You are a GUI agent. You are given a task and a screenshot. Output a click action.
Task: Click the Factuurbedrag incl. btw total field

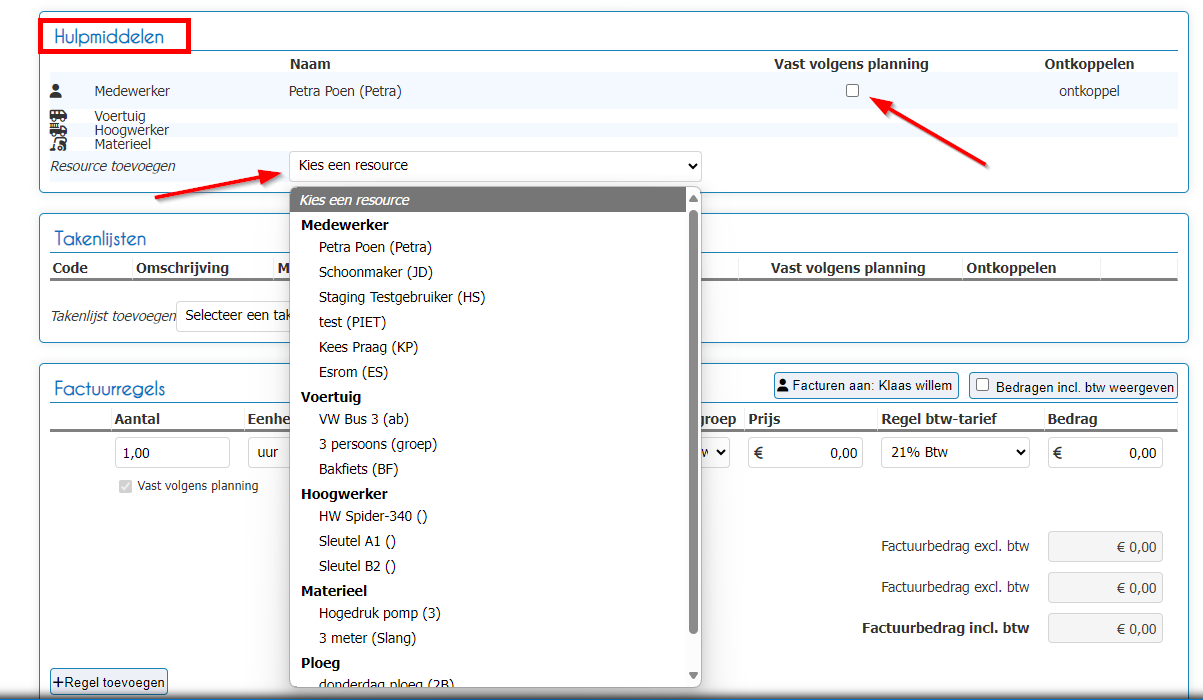pos(1105,629)
